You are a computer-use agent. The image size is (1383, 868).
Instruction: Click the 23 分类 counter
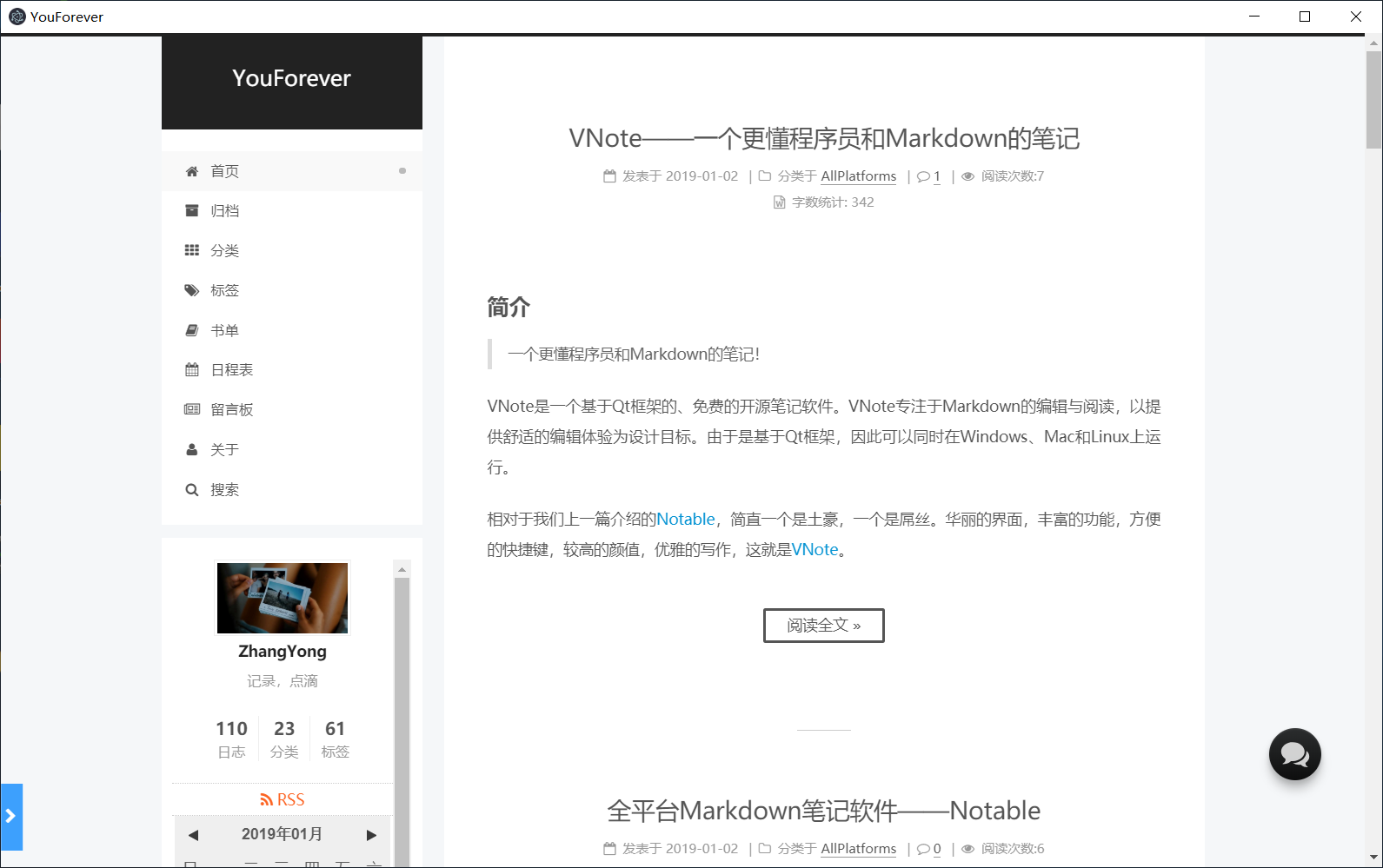pyautogui.click(x=284, y=739)
